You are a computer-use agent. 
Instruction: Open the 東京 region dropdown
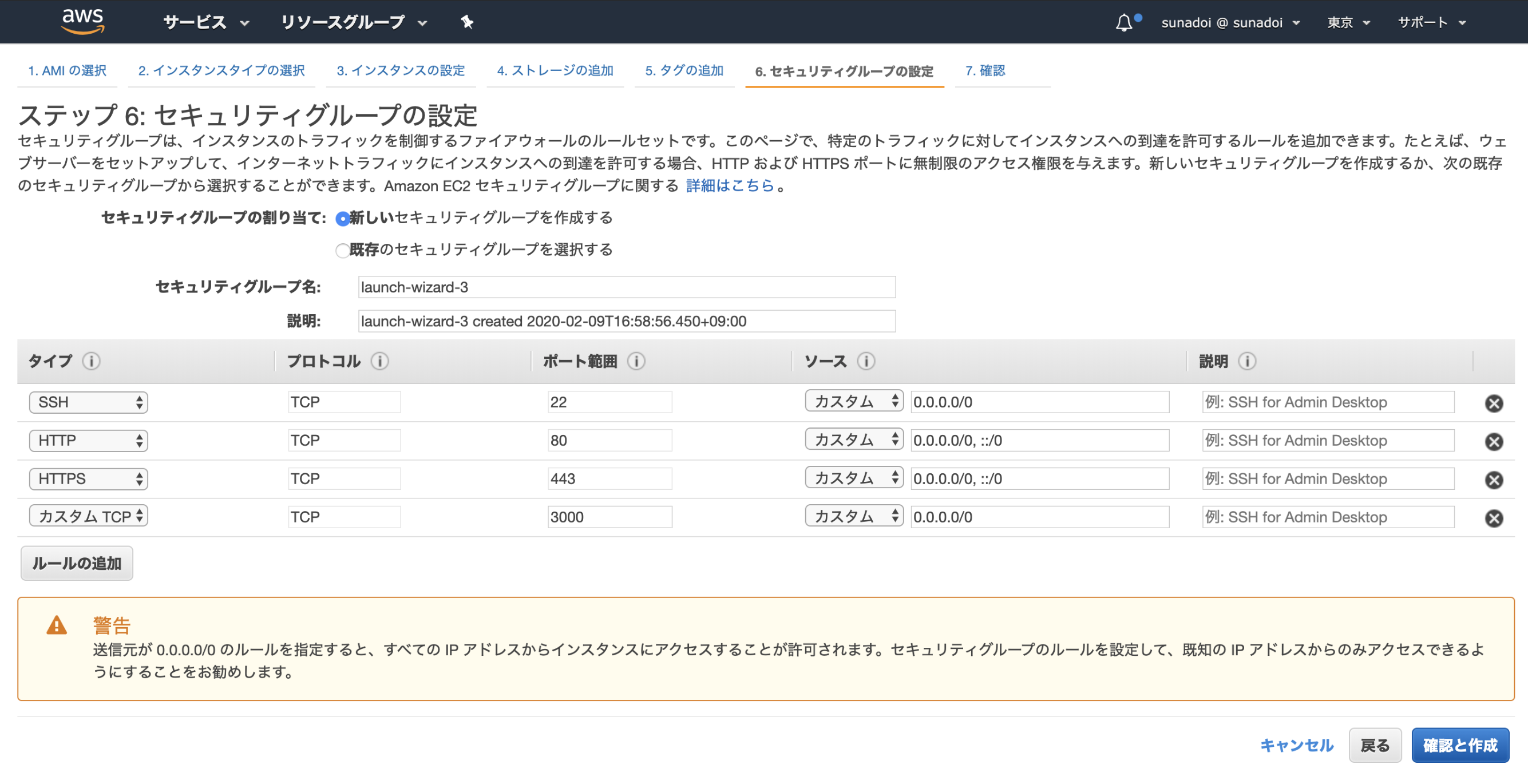(x=1347, y=22)
